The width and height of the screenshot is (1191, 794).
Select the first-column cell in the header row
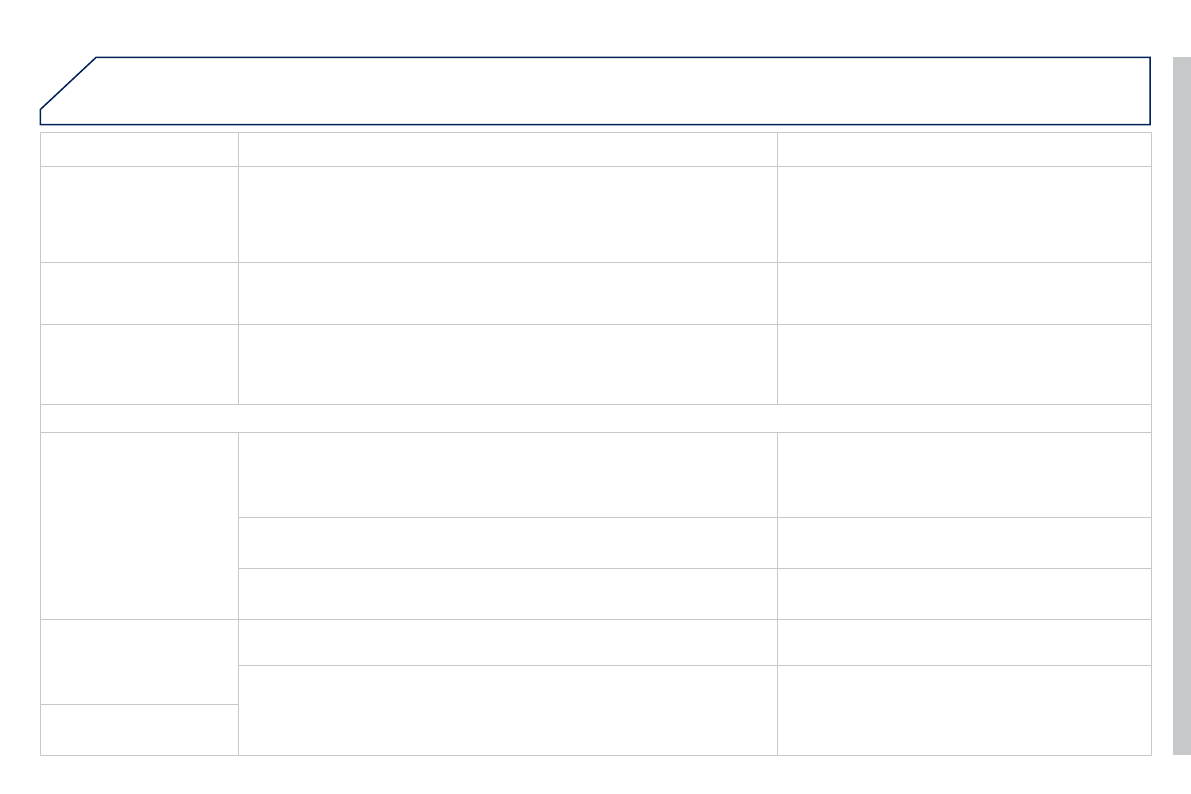[139, 149]
